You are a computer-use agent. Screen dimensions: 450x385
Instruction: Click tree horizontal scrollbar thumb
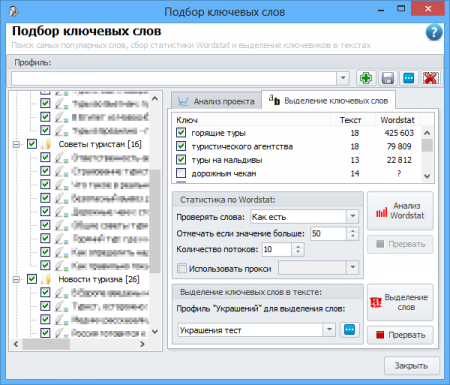(46, 344)
